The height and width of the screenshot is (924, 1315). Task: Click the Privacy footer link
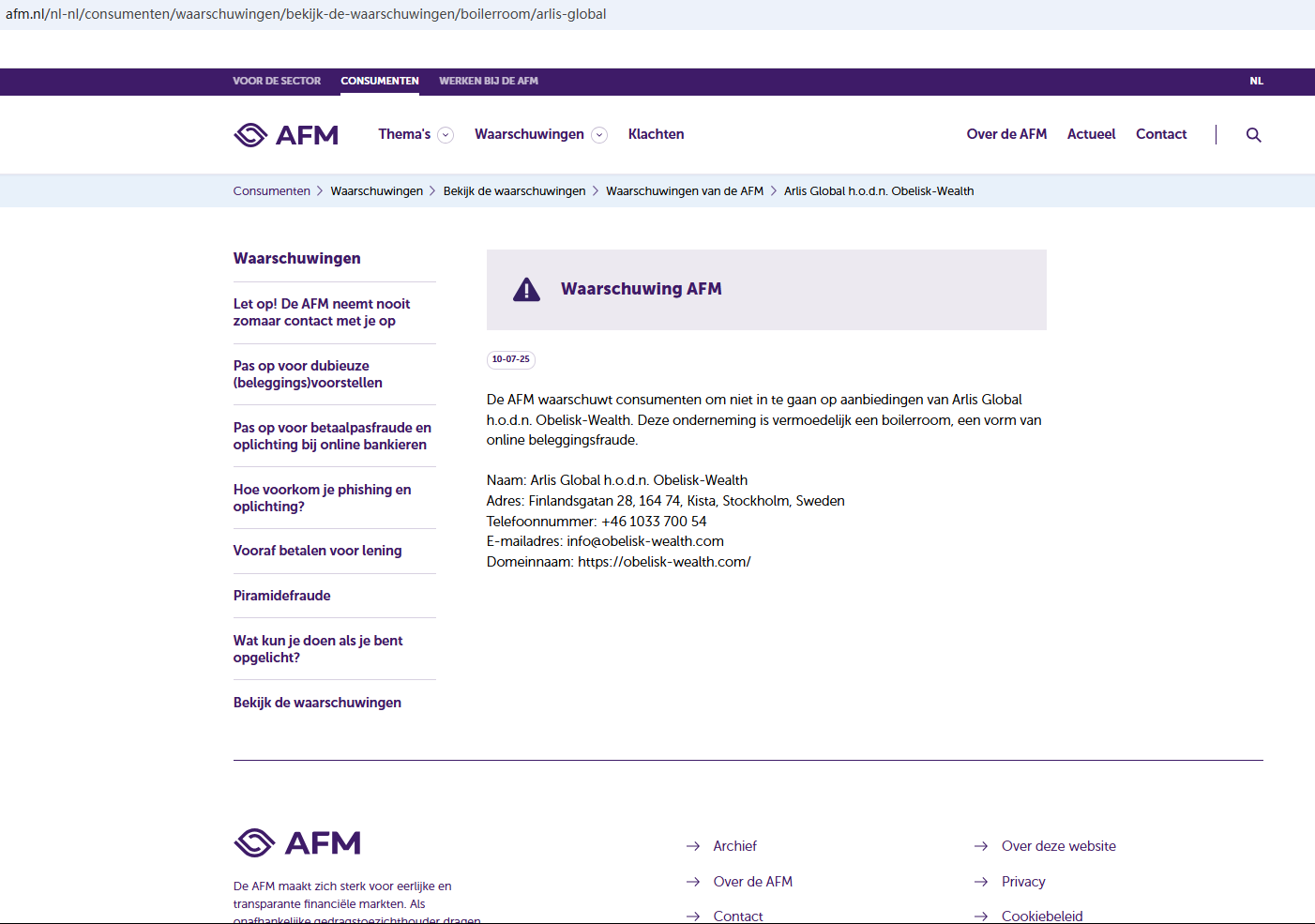pyautogui.click(x=1023, y=882)
